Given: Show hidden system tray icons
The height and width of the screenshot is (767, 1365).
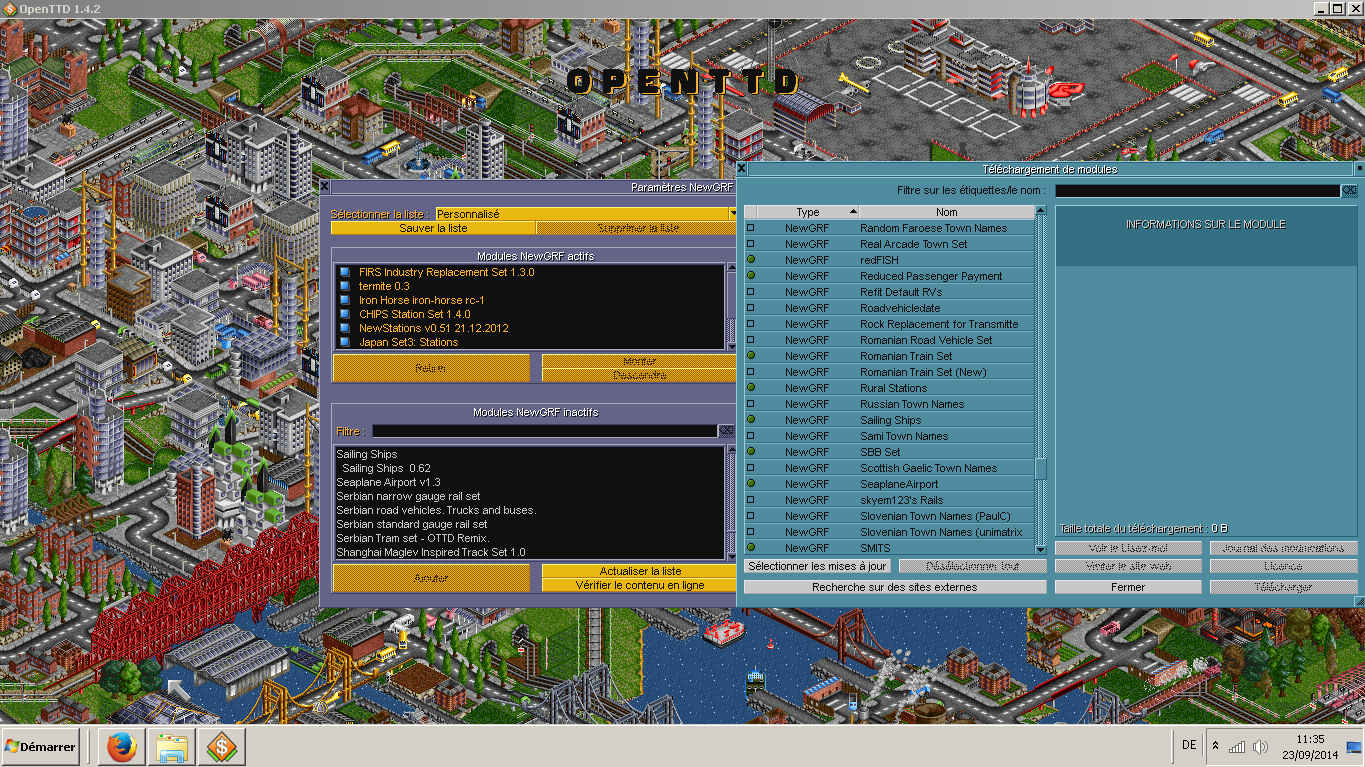Looking at the screenshot, I should coord(1215,747).
